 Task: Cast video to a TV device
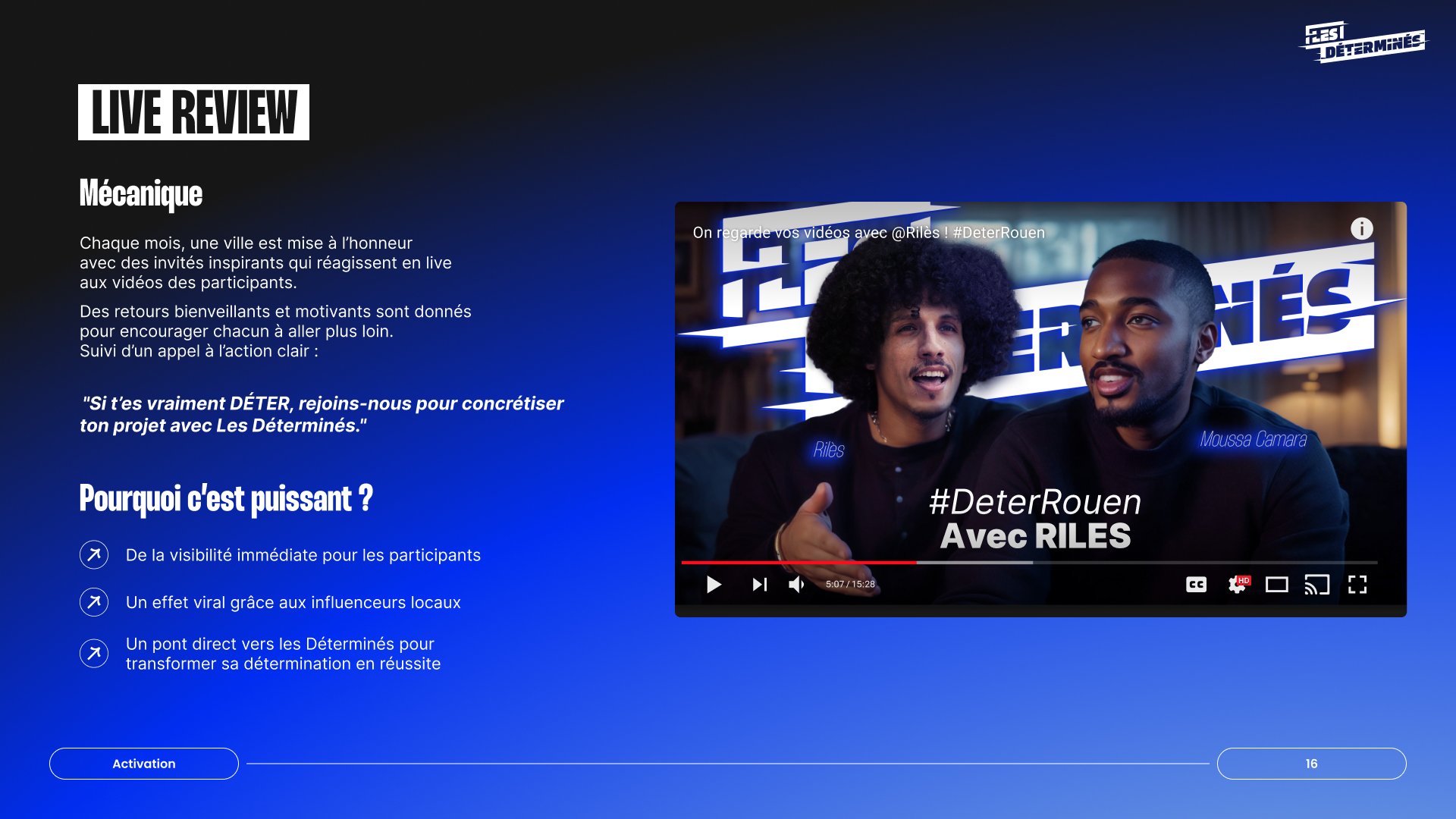[x=1317, y=585]
